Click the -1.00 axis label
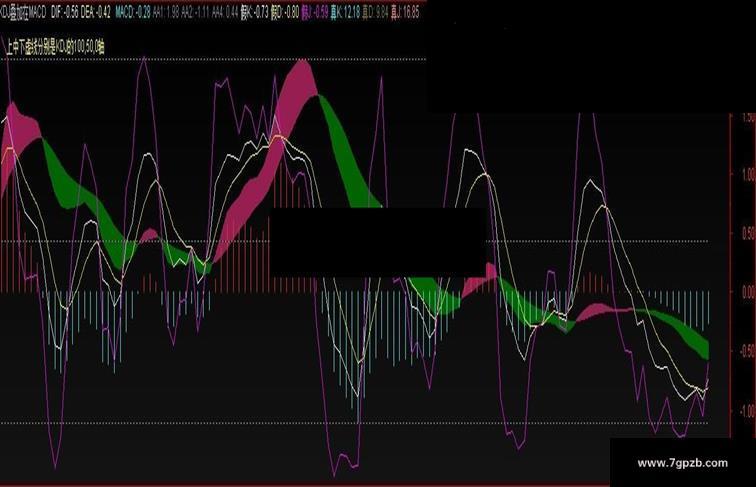This screenshot has height=487, width=756. 748,411
